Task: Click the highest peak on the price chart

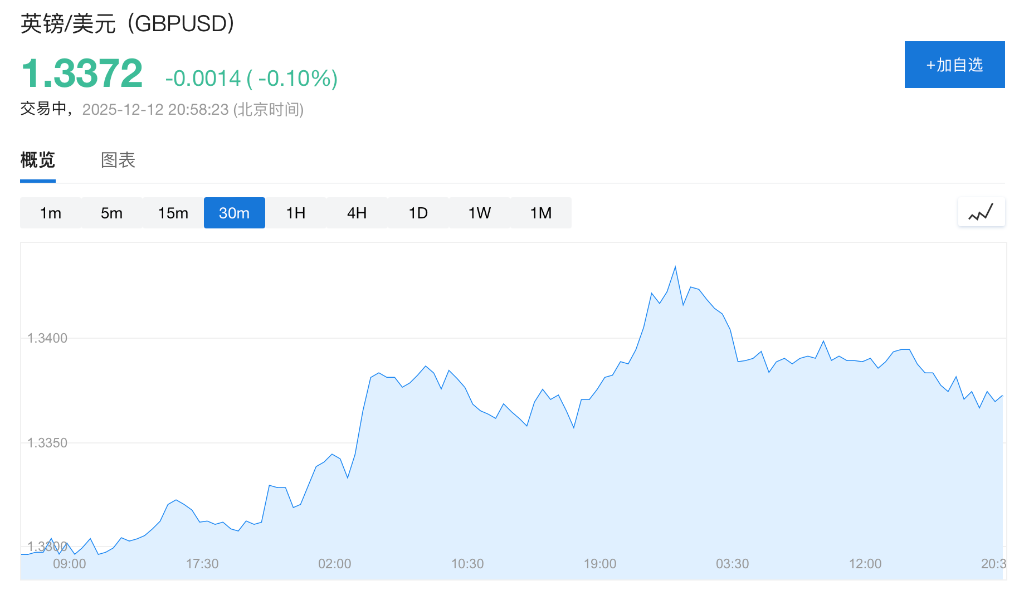Action: point(675,267)
